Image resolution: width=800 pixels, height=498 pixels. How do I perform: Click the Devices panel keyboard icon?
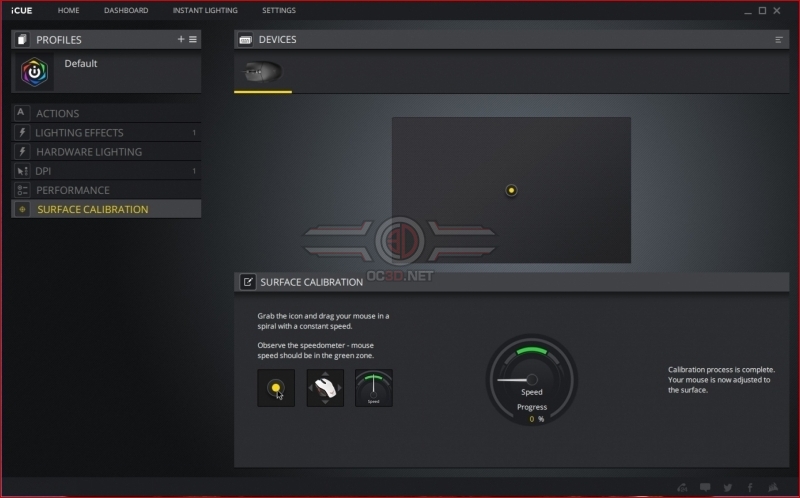[x=245, y=40]
